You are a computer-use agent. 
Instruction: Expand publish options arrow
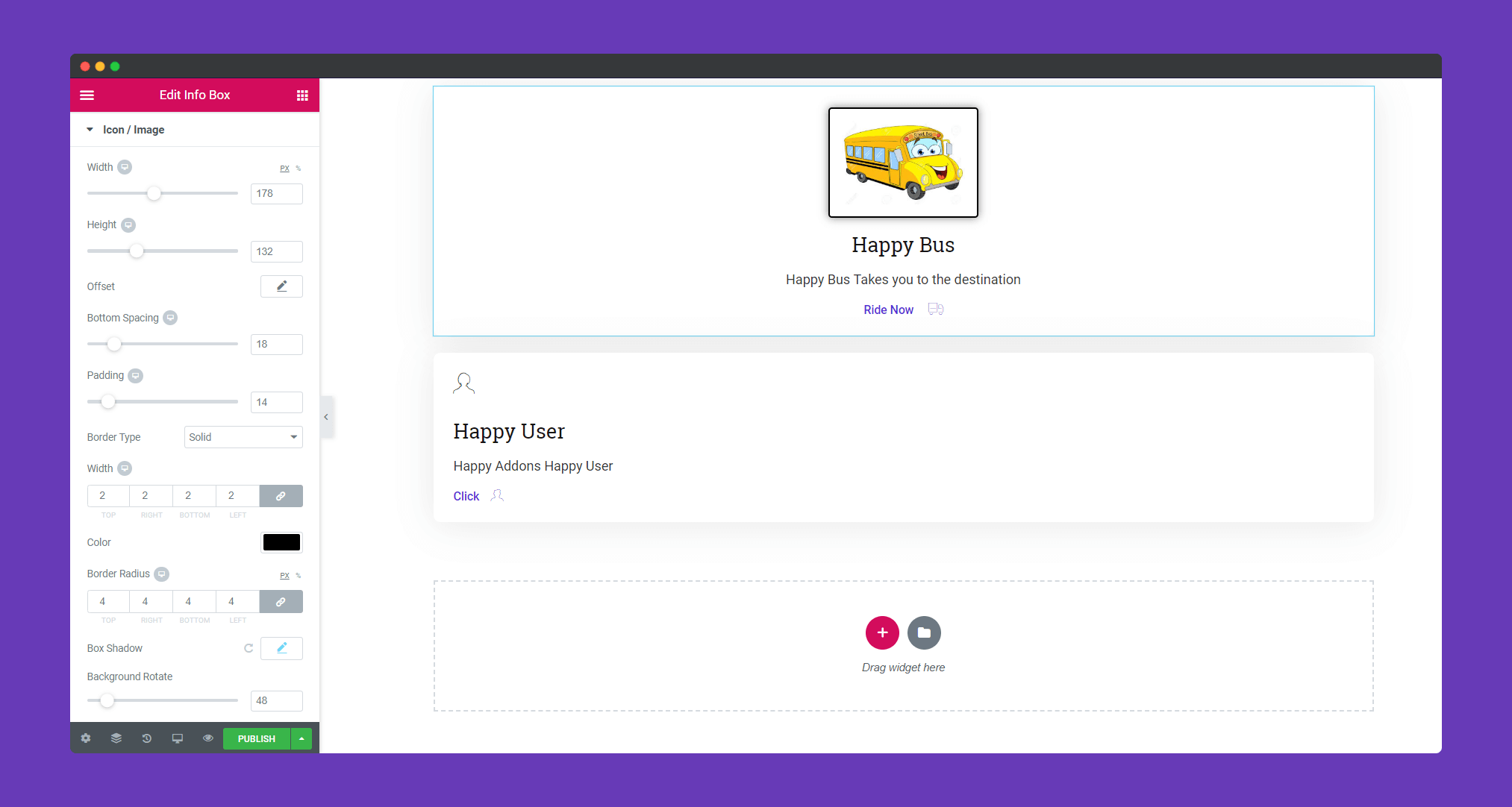(x=302, y=738)
